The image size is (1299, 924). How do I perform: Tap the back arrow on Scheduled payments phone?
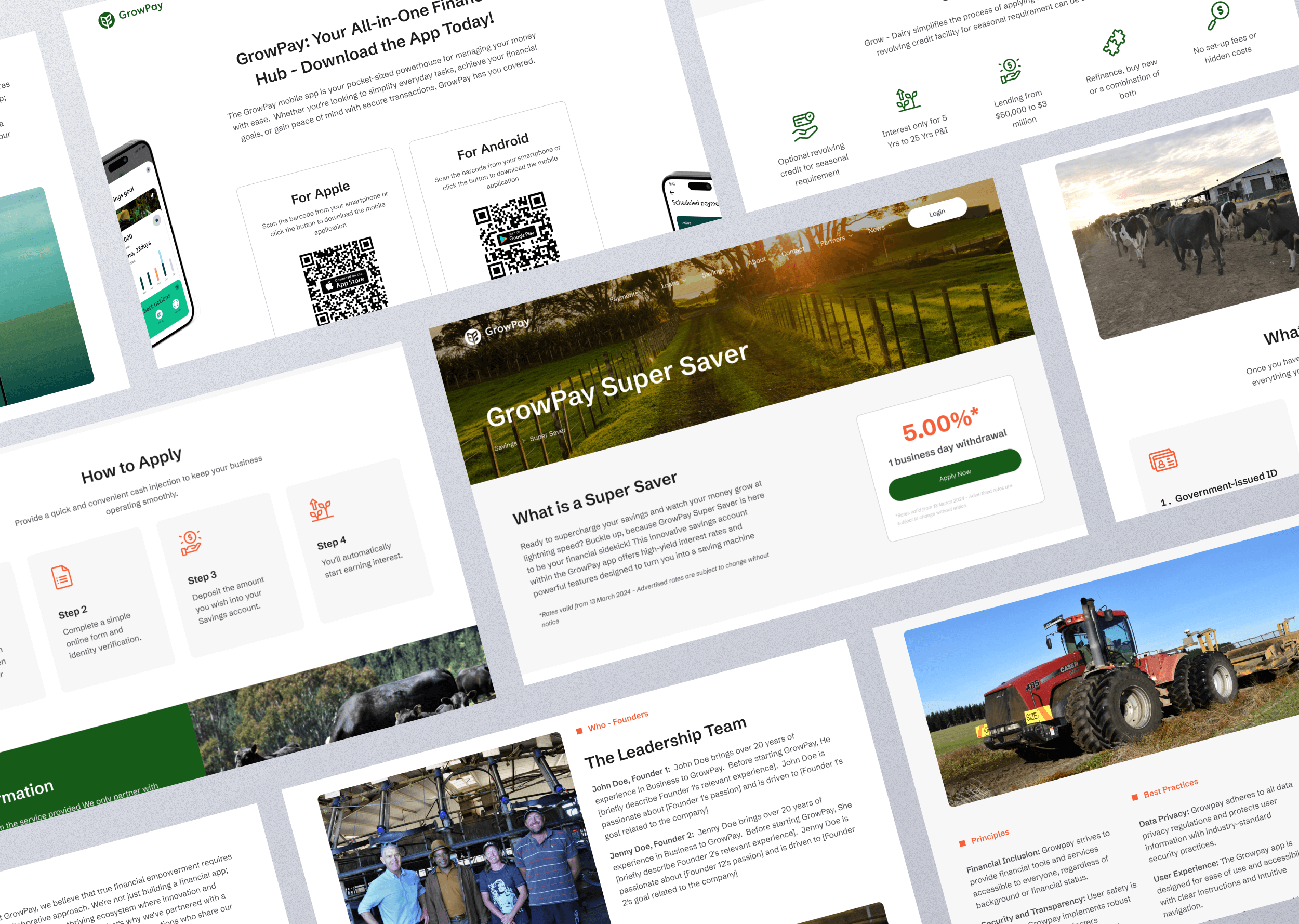[672, 192]
